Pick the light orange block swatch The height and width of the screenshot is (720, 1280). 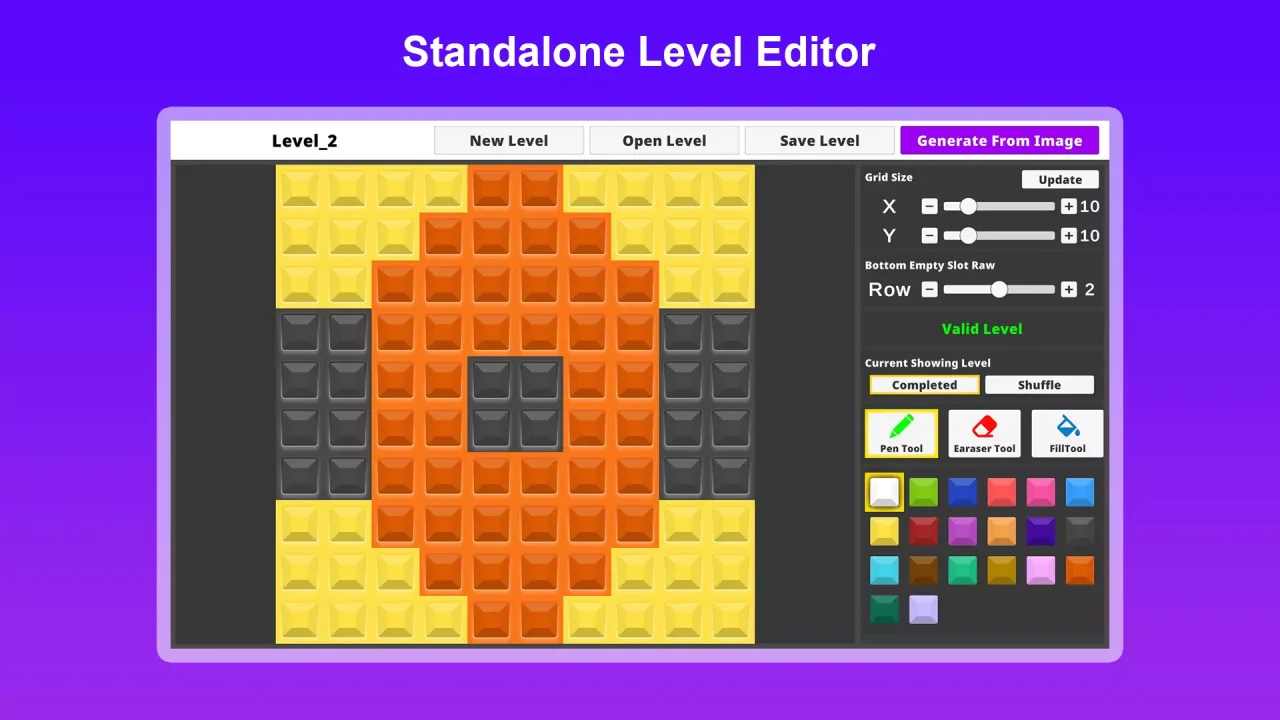pos(1001,531)
